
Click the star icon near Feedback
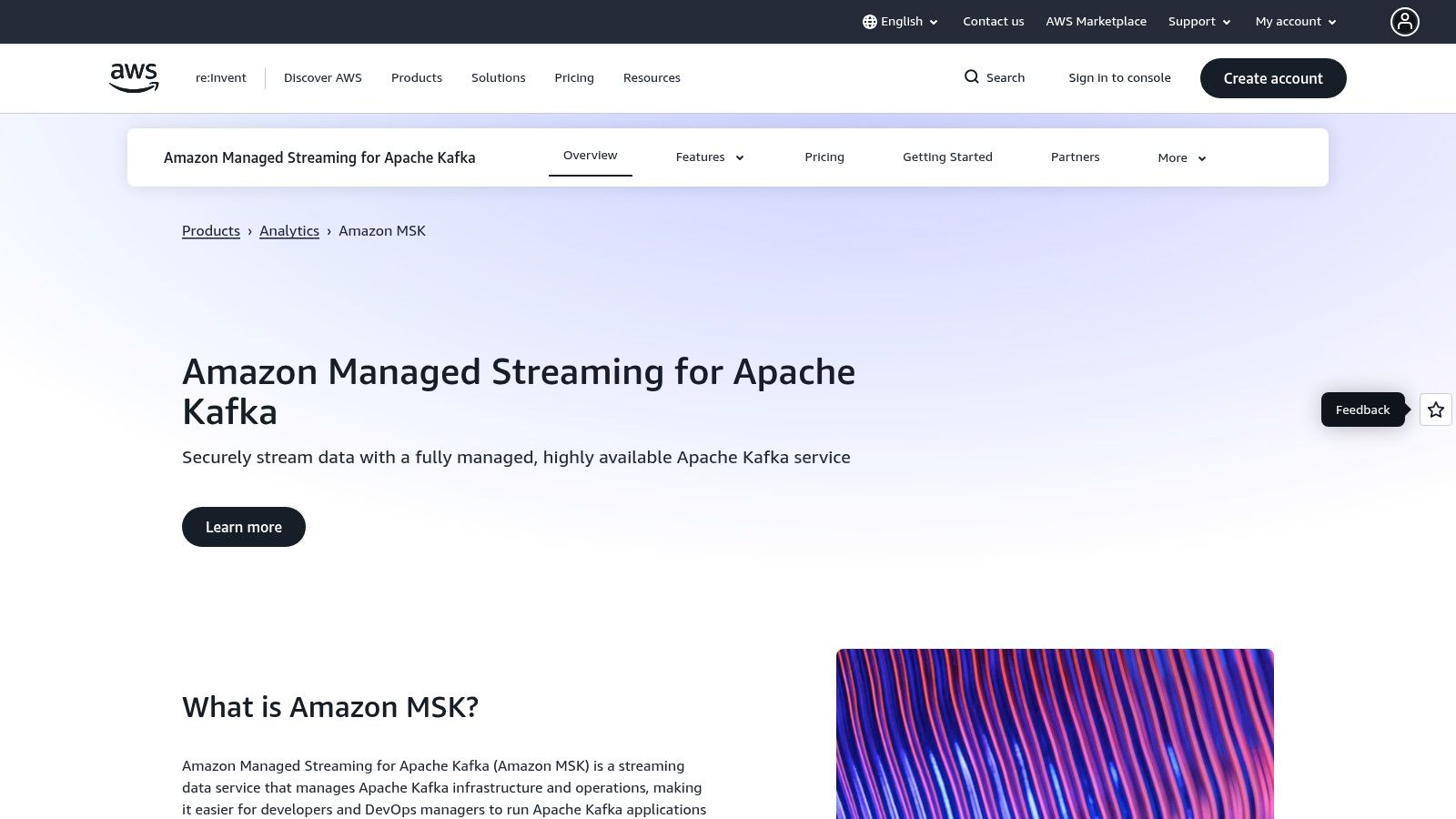(1435, 409)
